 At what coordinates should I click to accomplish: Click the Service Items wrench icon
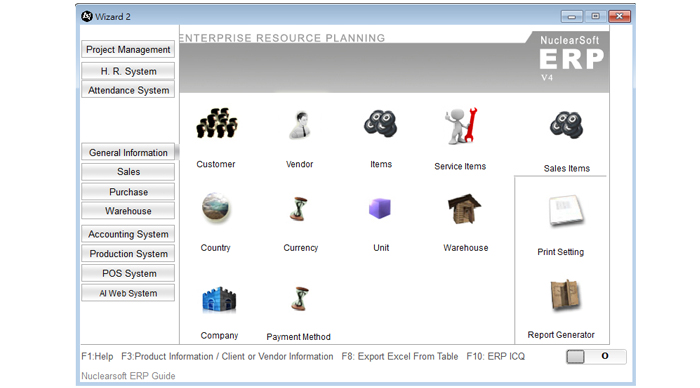pyautogui.click(x=461, y=126)
